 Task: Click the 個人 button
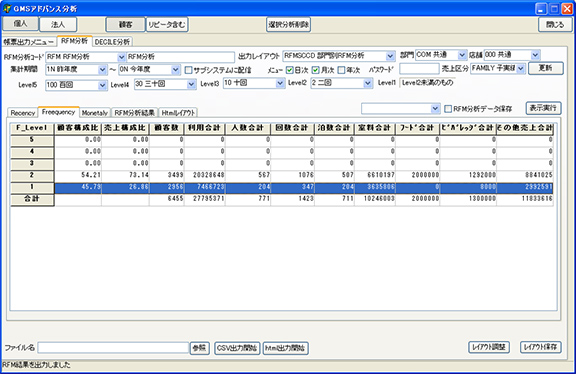coord(21,24)
